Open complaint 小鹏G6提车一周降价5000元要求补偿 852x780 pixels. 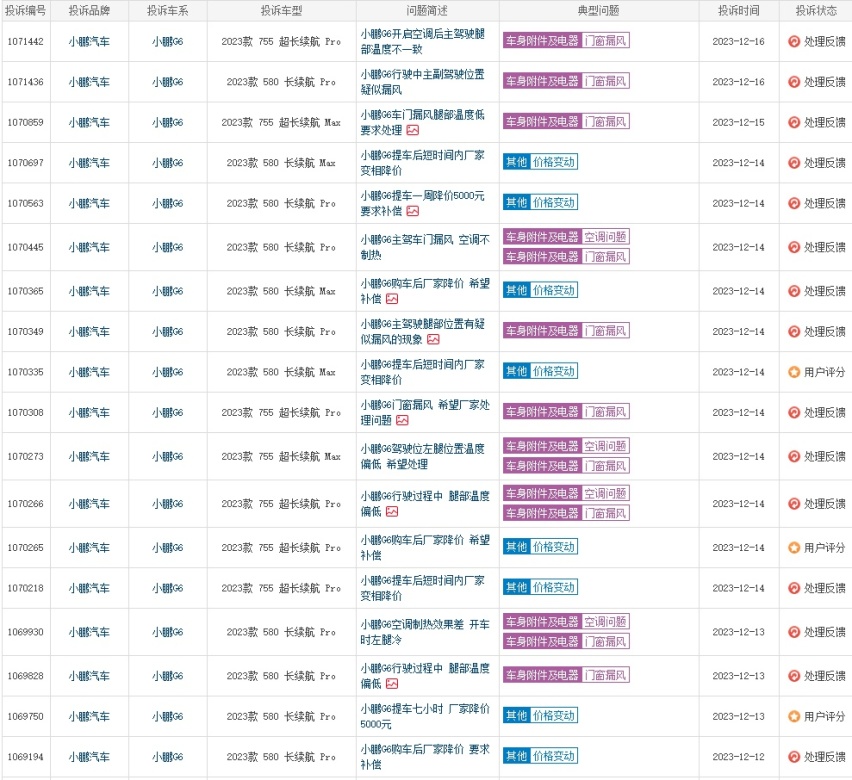point(422,203)
